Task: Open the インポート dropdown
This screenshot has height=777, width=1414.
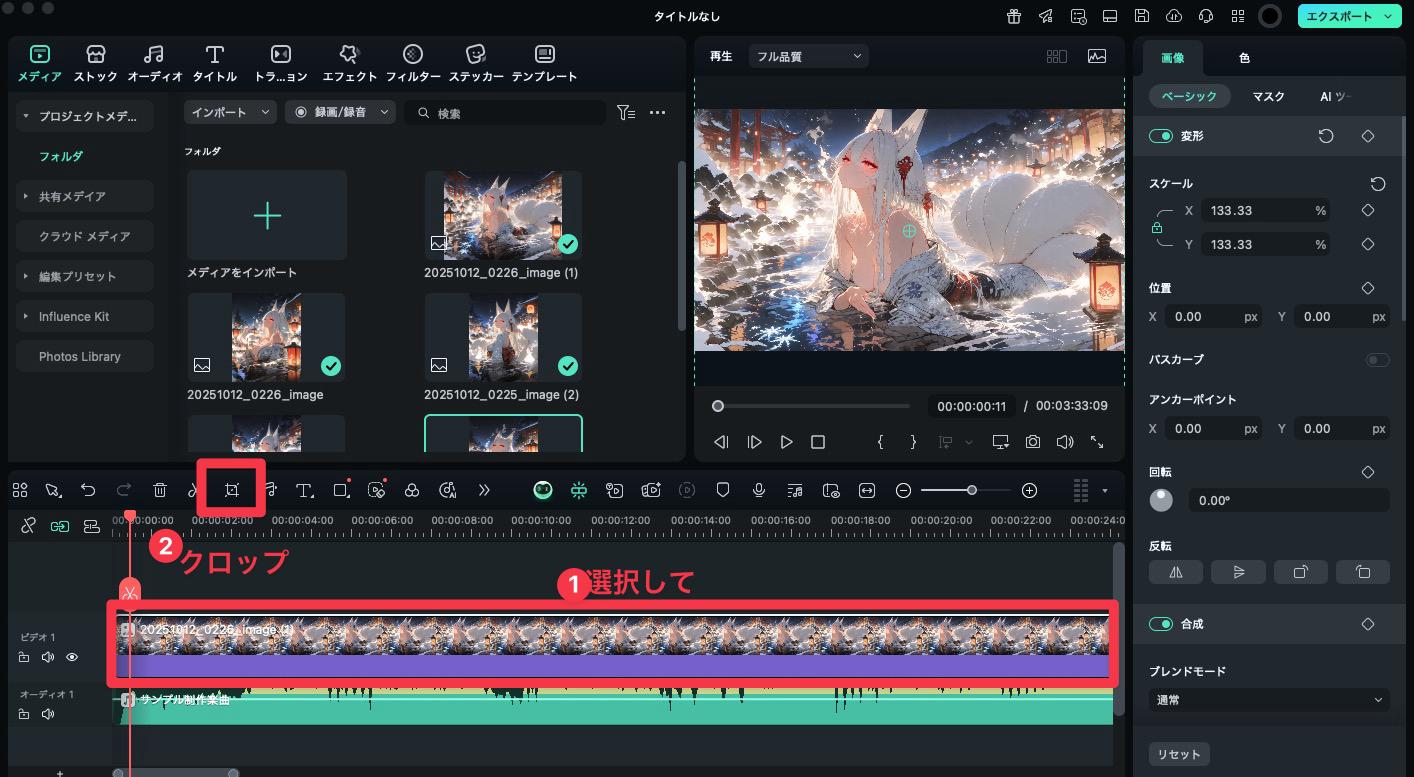Action: (x=230, y=113)
